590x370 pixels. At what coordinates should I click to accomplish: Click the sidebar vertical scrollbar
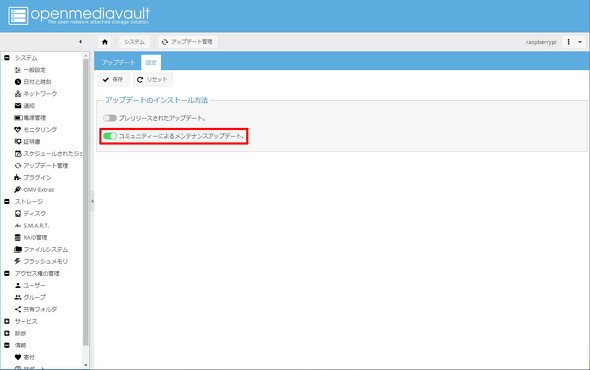(86, 203)
